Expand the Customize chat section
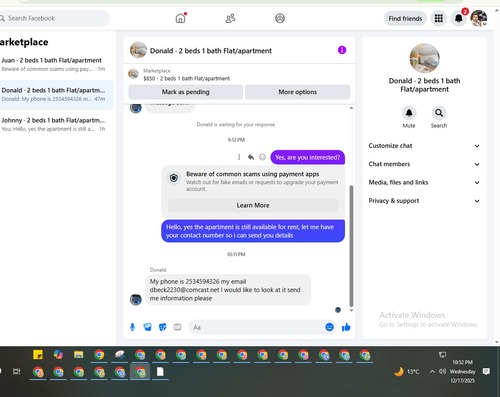 click(x=424, y=146)
